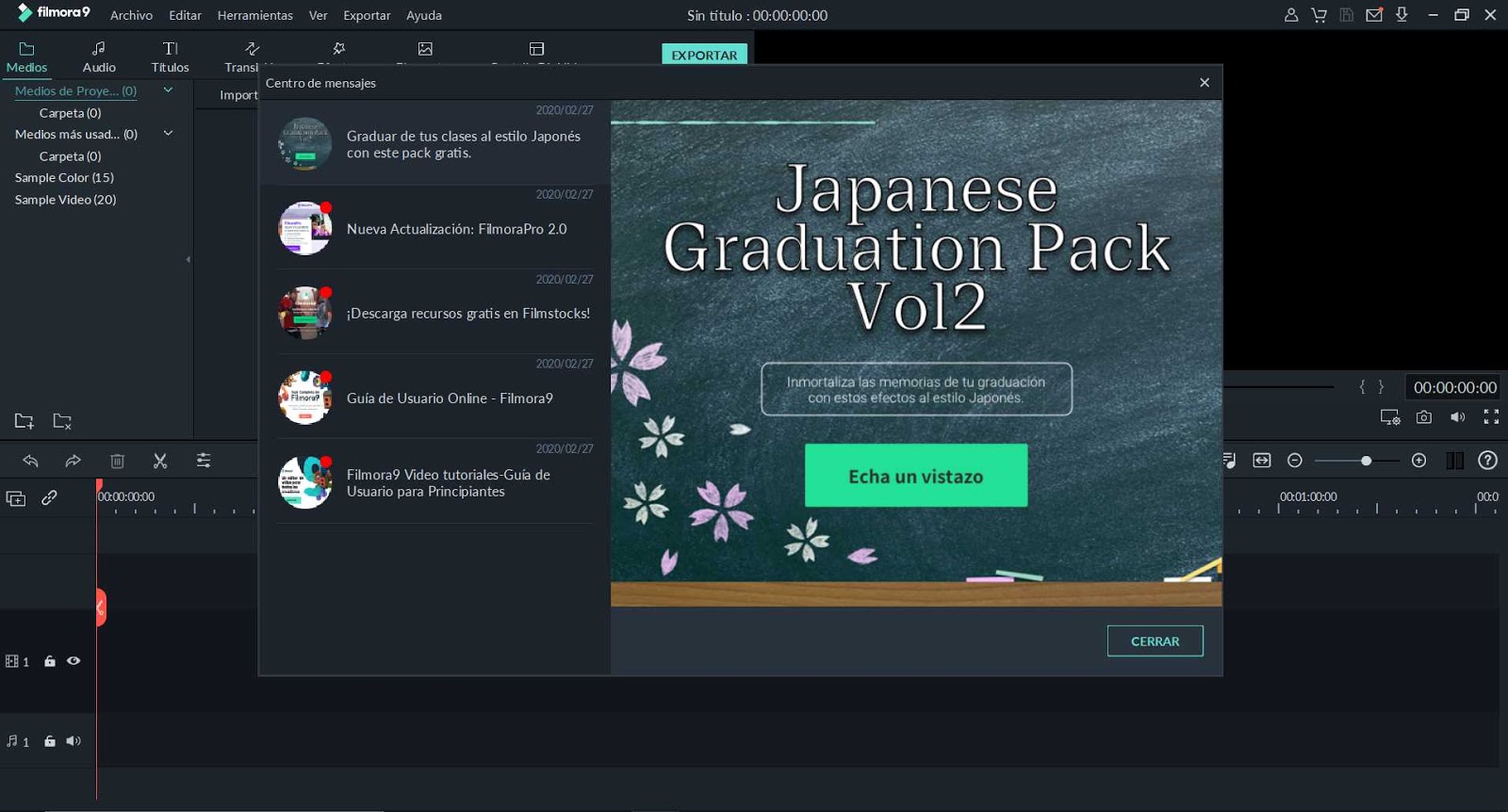Click the EXPORTAR button

(x=704, y=55)
